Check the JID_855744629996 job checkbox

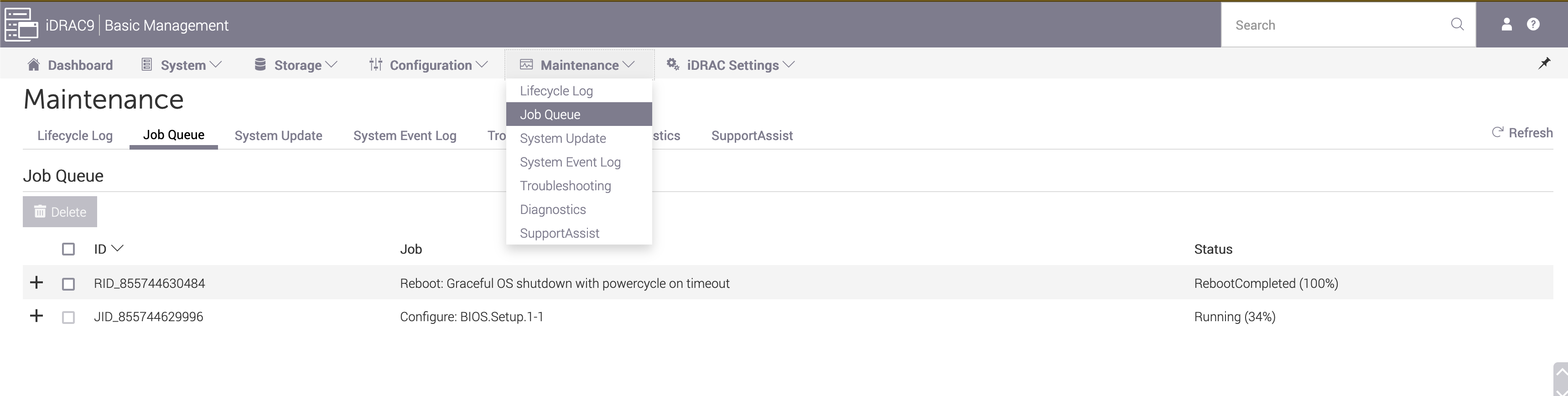[x=68, y=318]
